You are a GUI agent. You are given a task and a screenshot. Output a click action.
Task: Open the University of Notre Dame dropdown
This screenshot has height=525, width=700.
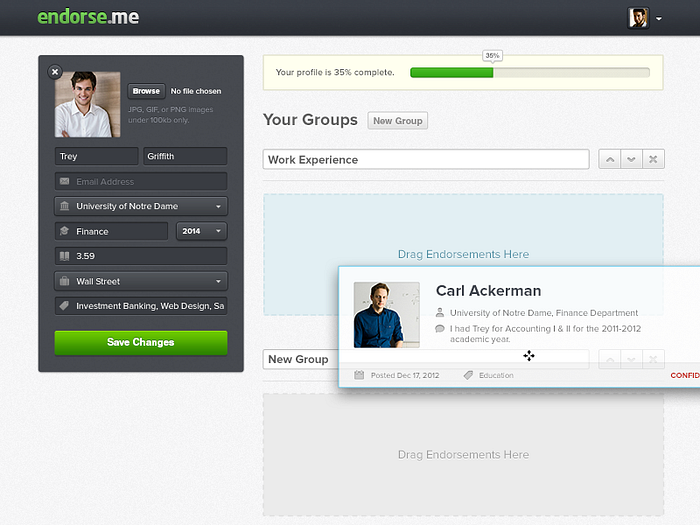pyautogui.click(x=141, y=206)
